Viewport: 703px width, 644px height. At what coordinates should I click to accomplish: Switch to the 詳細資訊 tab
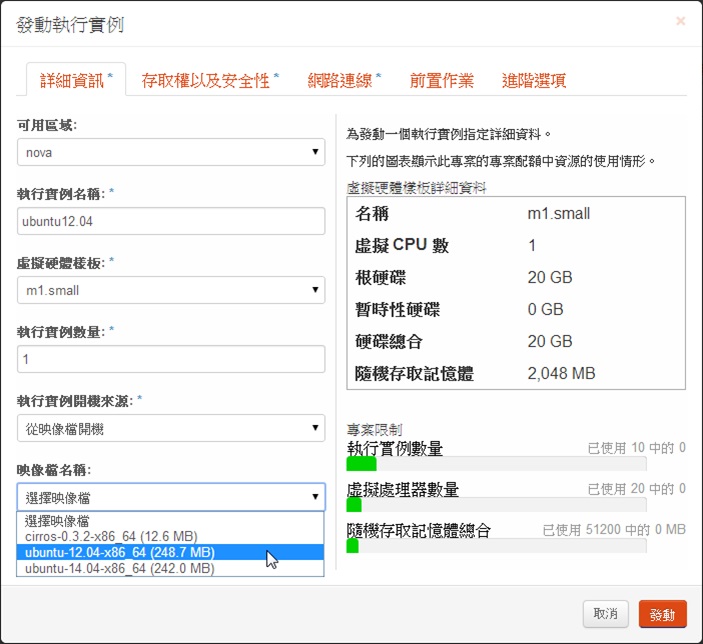pyautogui.click(x=75, y=81)
